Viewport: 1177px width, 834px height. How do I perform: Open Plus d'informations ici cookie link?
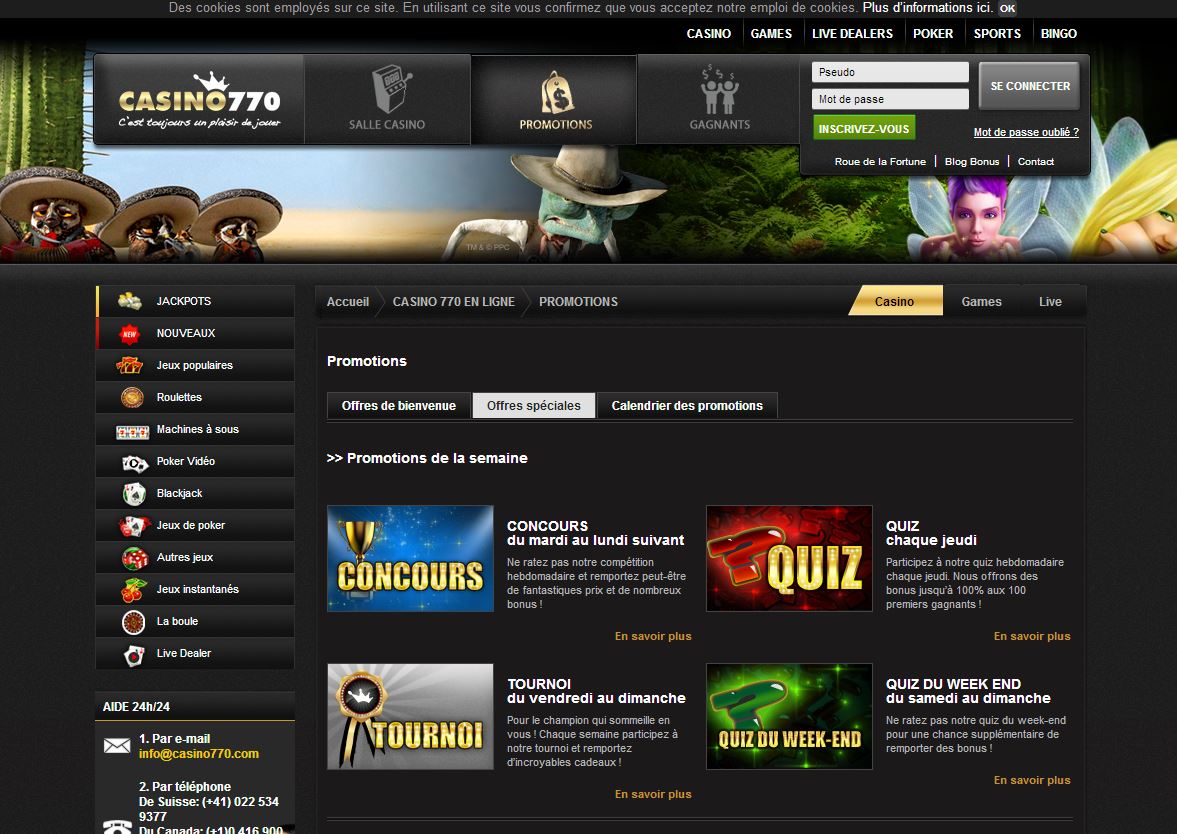tap(928, 8)
